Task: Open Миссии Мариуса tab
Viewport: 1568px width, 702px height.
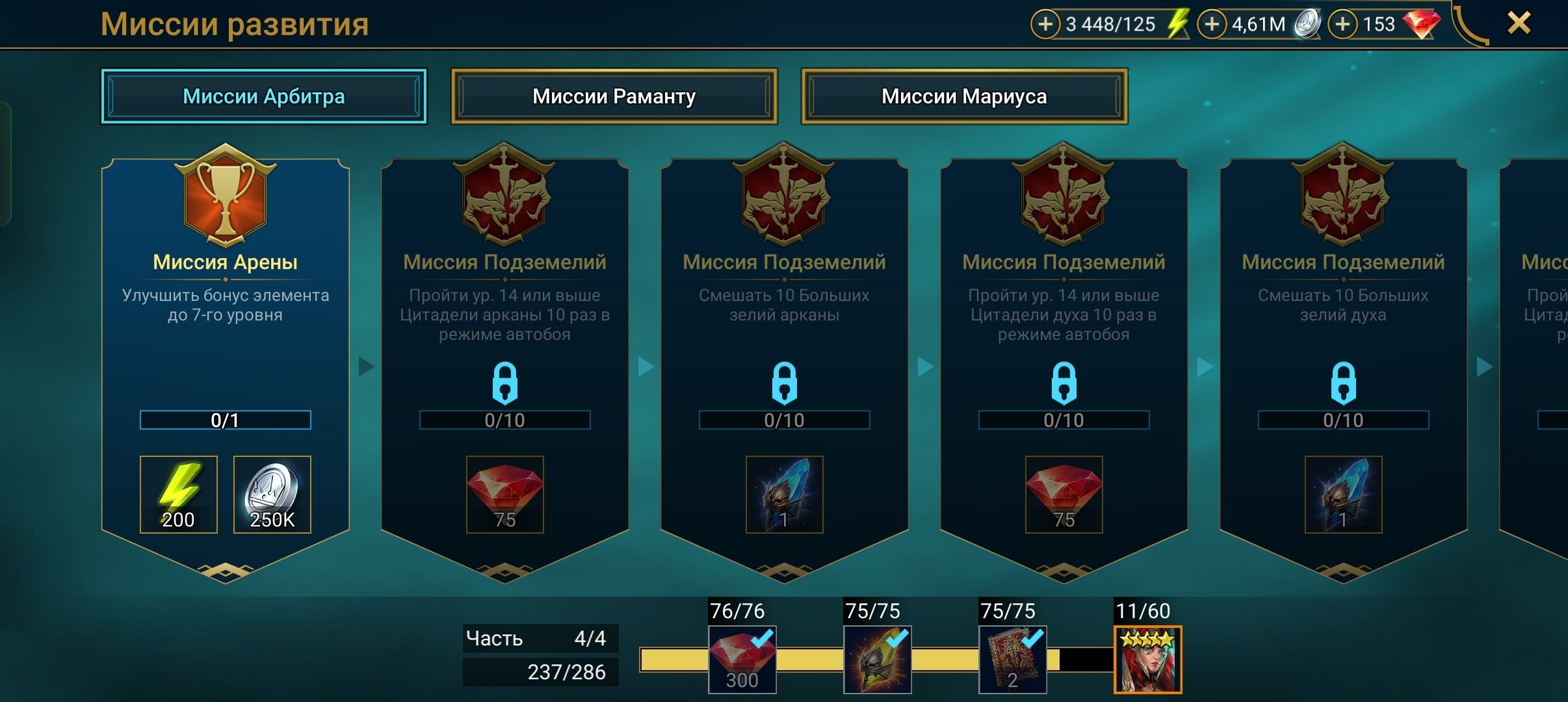Action: click(x=965, y=97)
